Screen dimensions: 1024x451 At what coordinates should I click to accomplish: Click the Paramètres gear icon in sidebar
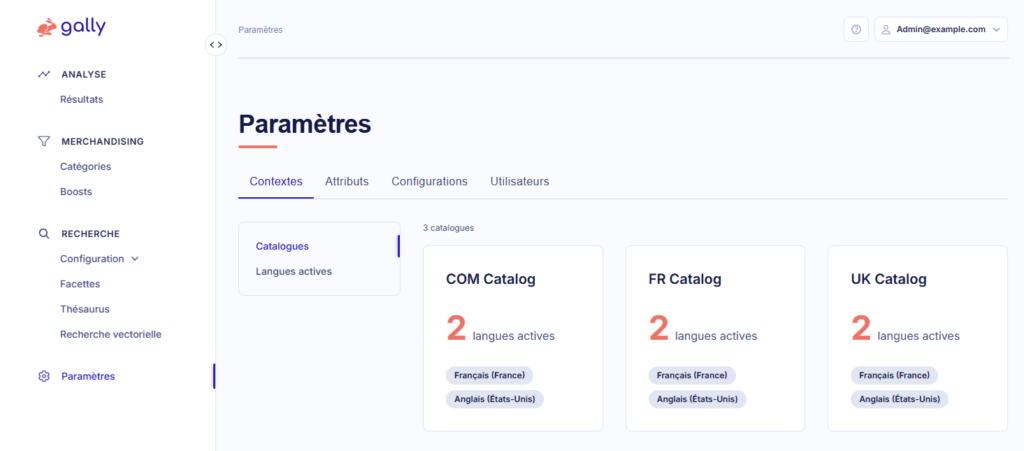[44, 376]
